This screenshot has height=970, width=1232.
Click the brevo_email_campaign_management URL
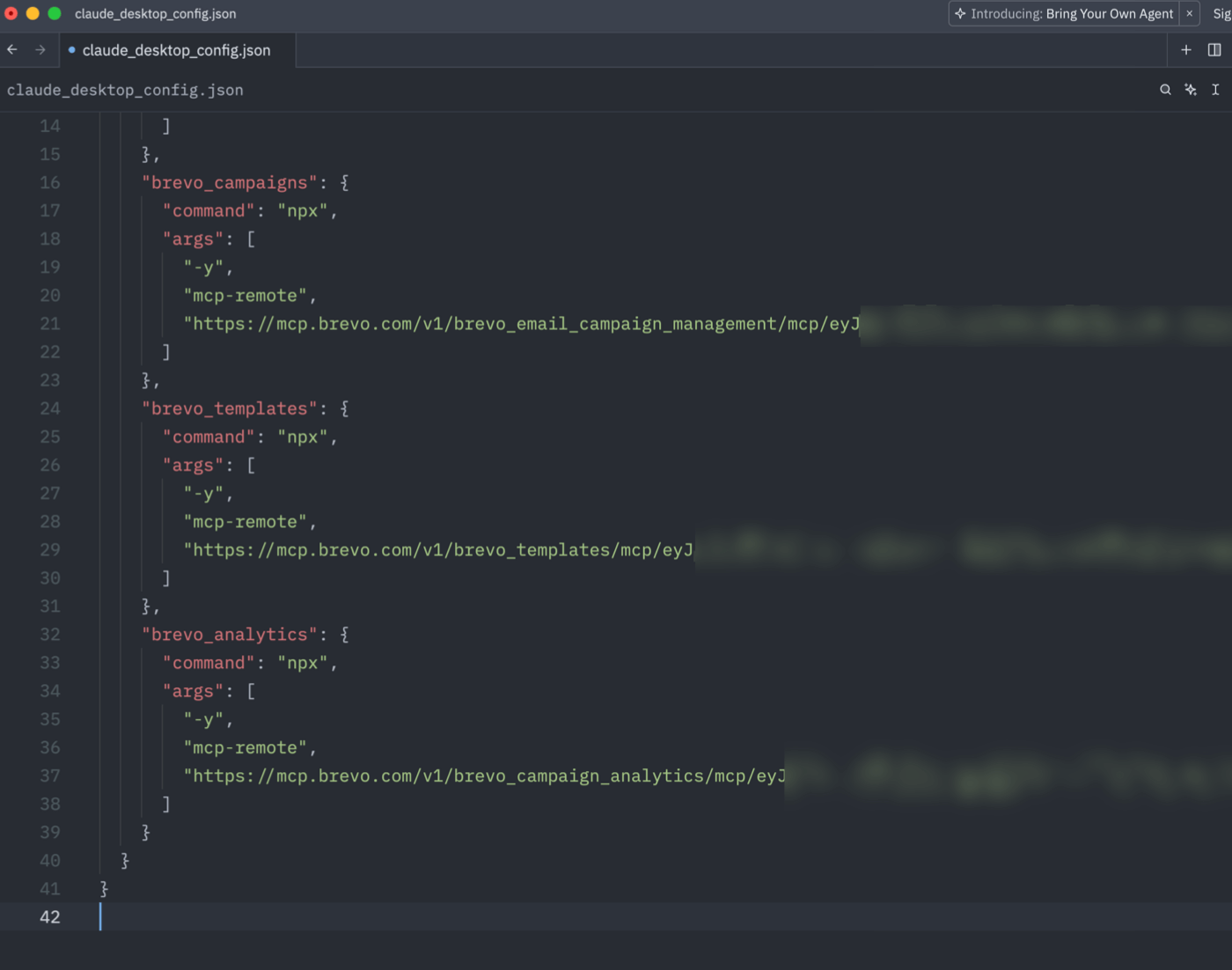tap(522, 324)
